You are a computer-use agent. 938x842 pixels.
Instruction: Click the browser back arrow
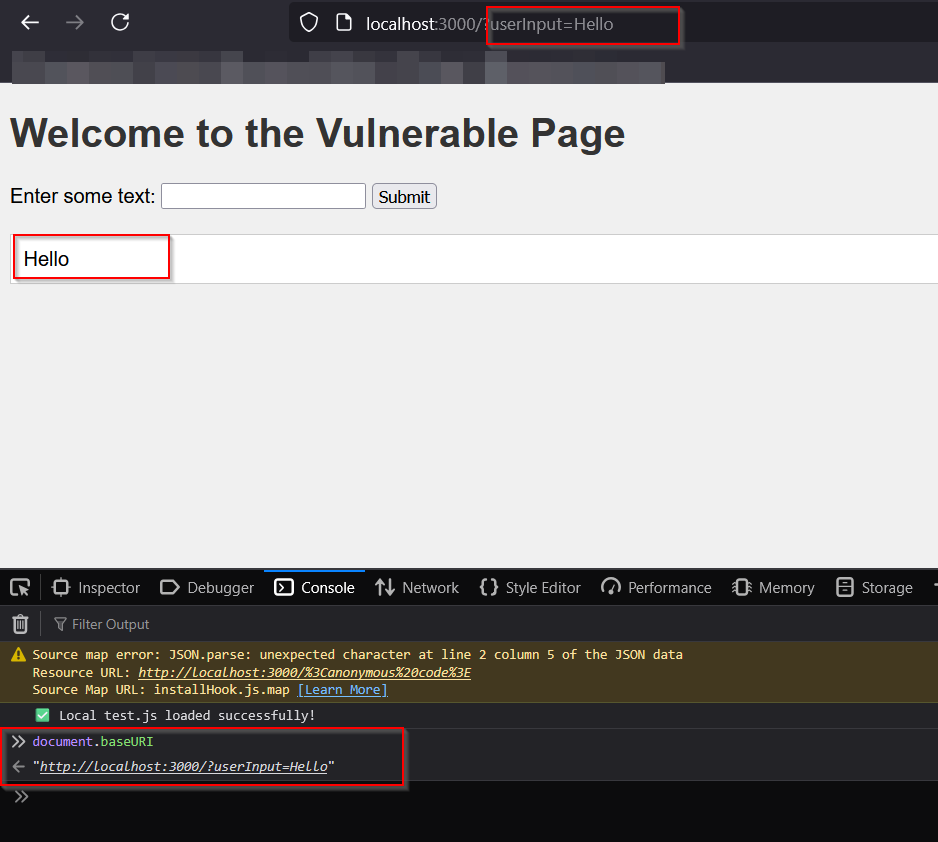tap(30, 23)
